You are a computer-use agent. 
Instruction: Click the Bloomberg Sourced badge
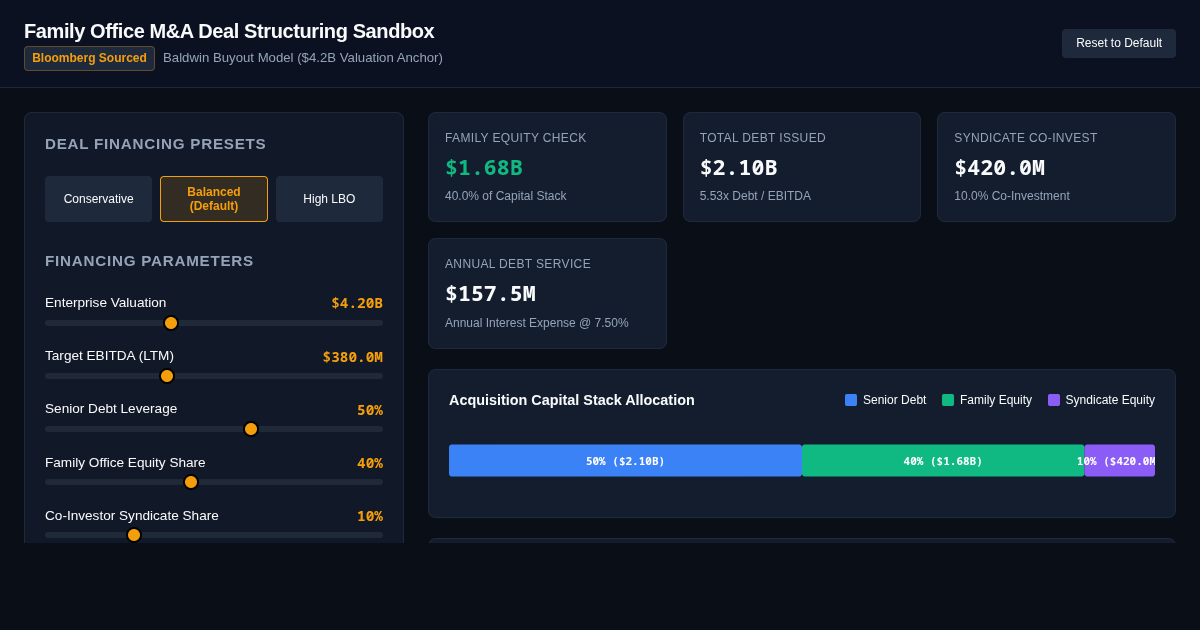(x=89, y=58)
